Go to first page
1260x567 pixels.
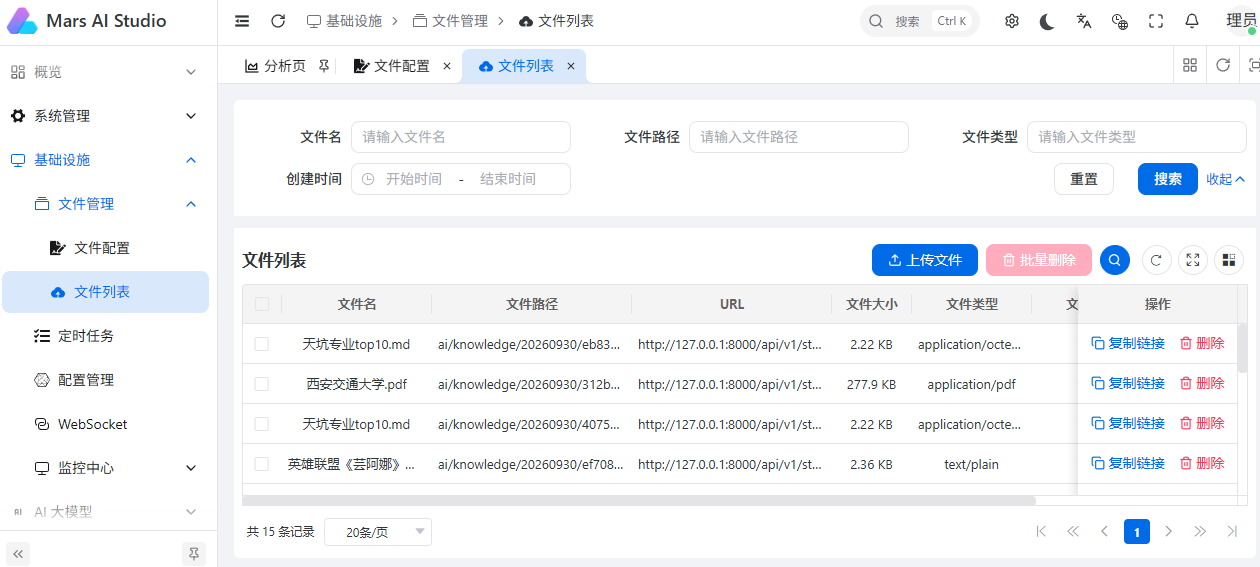click(x=1041, y=531)
